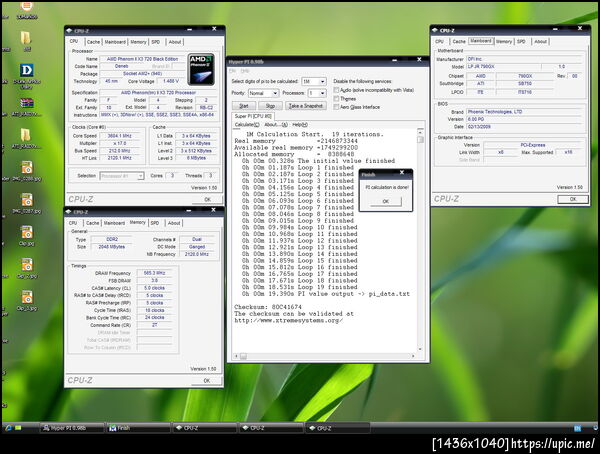This screenshot has height=454, width=600.
Task: Click title bar icon of CPU-Z Memory window
Action: [x=68, y=212]
